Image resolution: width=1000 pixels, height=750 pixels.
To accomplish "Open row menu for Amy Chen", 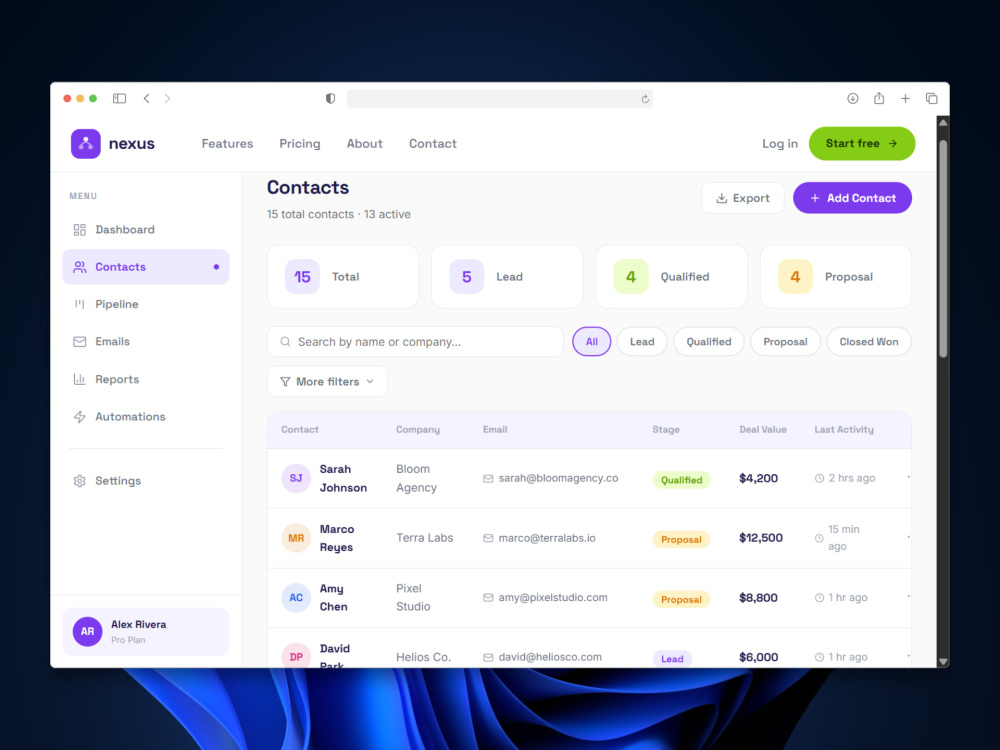I will pyautogui.click(x=908, y=597).
